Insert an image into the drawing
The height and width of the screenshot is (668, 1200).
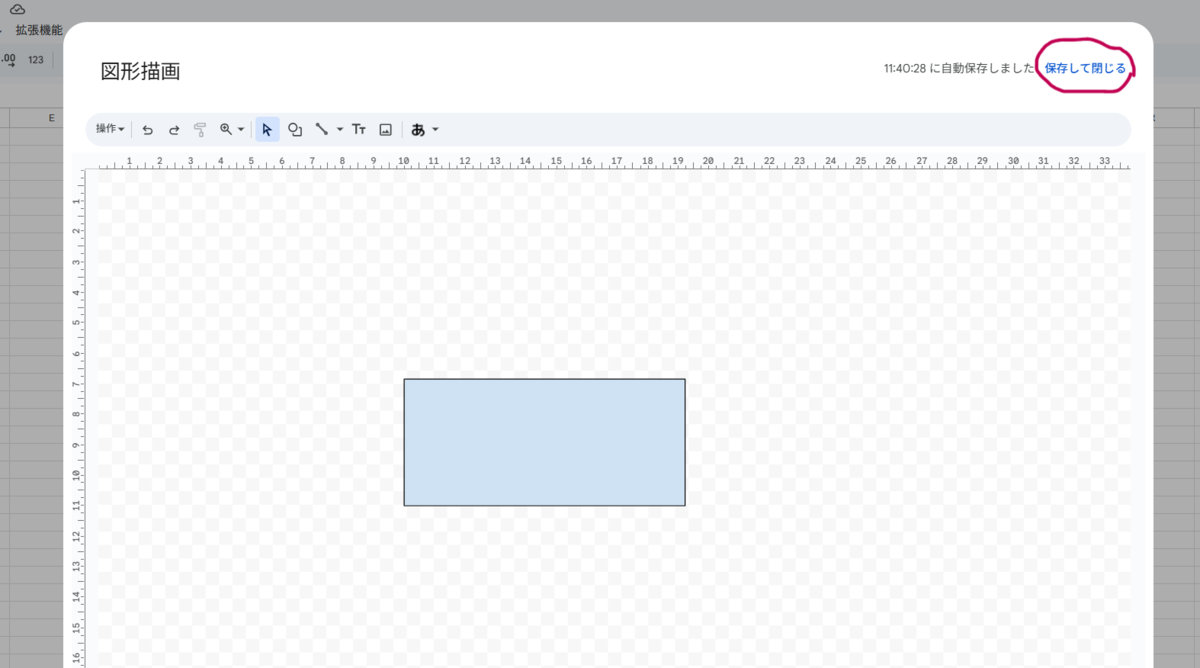pyautogui.click(x=386, y=129)
